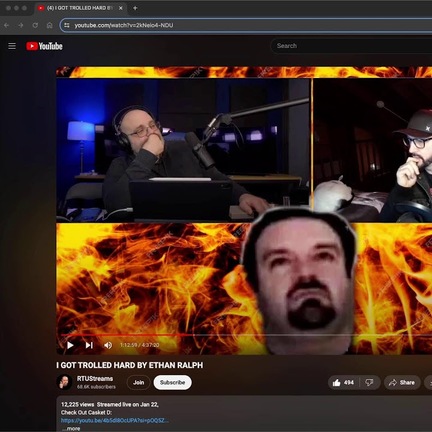This screenshot has width=432, height=432.
Task: Click the video timestamp 1:12:59 display
Action: pyautogui.click(x=139, y=345)
